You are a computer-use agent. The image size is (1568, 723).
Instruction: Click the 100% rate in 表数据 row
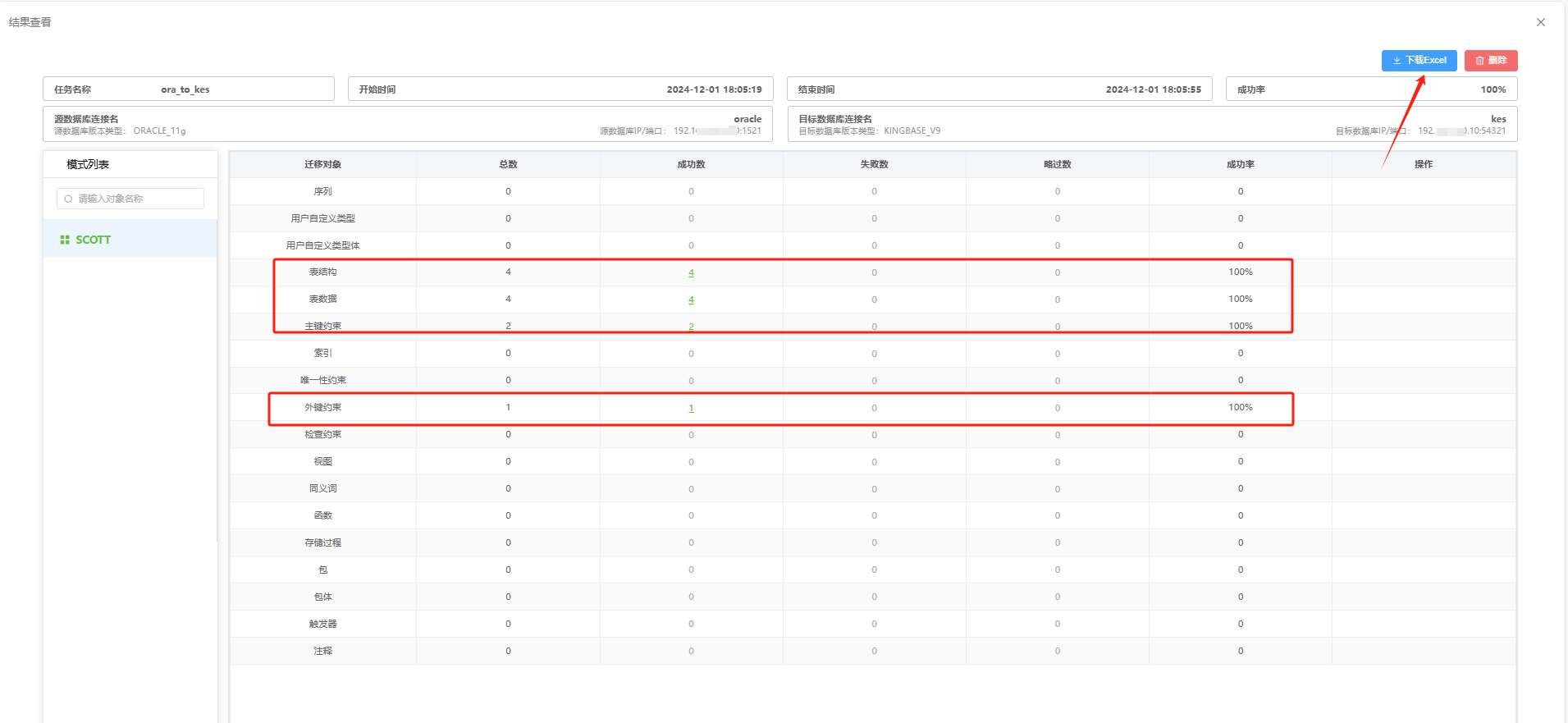click(1241, 299)
